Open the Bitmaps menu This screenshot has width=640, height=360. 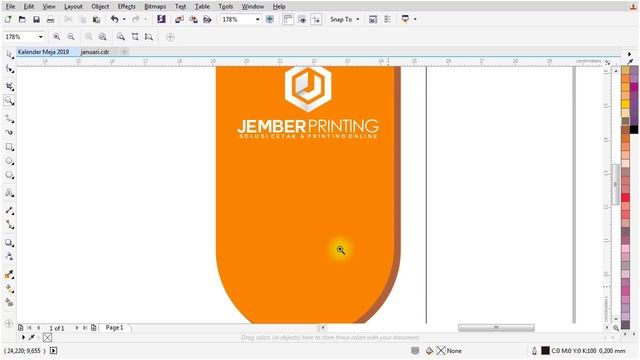point(155,7)
